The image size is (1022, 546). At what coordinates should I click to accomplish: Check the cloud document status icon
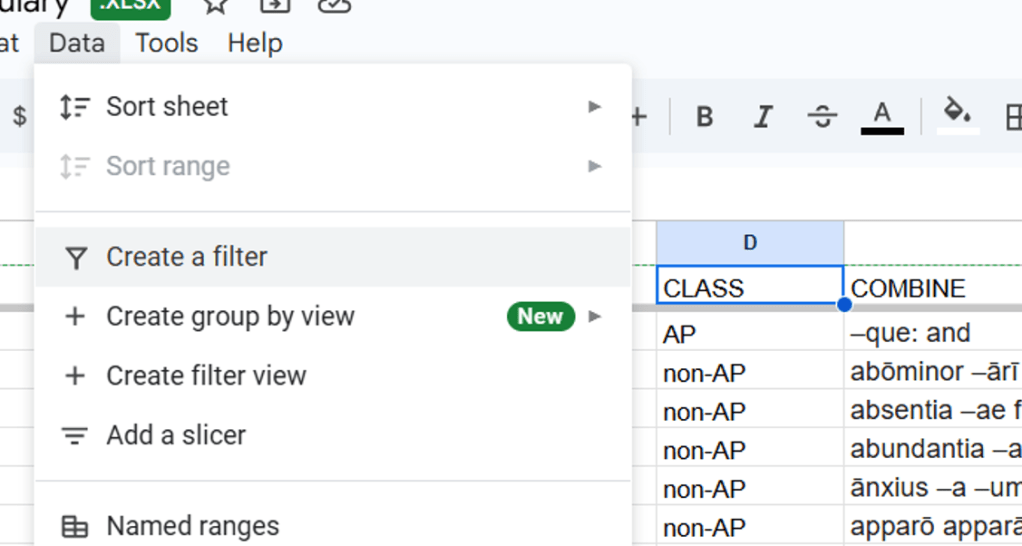334,5
